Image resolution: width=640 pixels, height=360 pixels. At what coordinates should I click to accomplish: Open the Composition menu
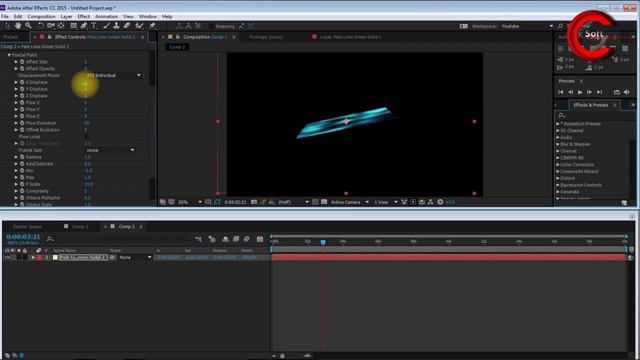tap(41, 17)
